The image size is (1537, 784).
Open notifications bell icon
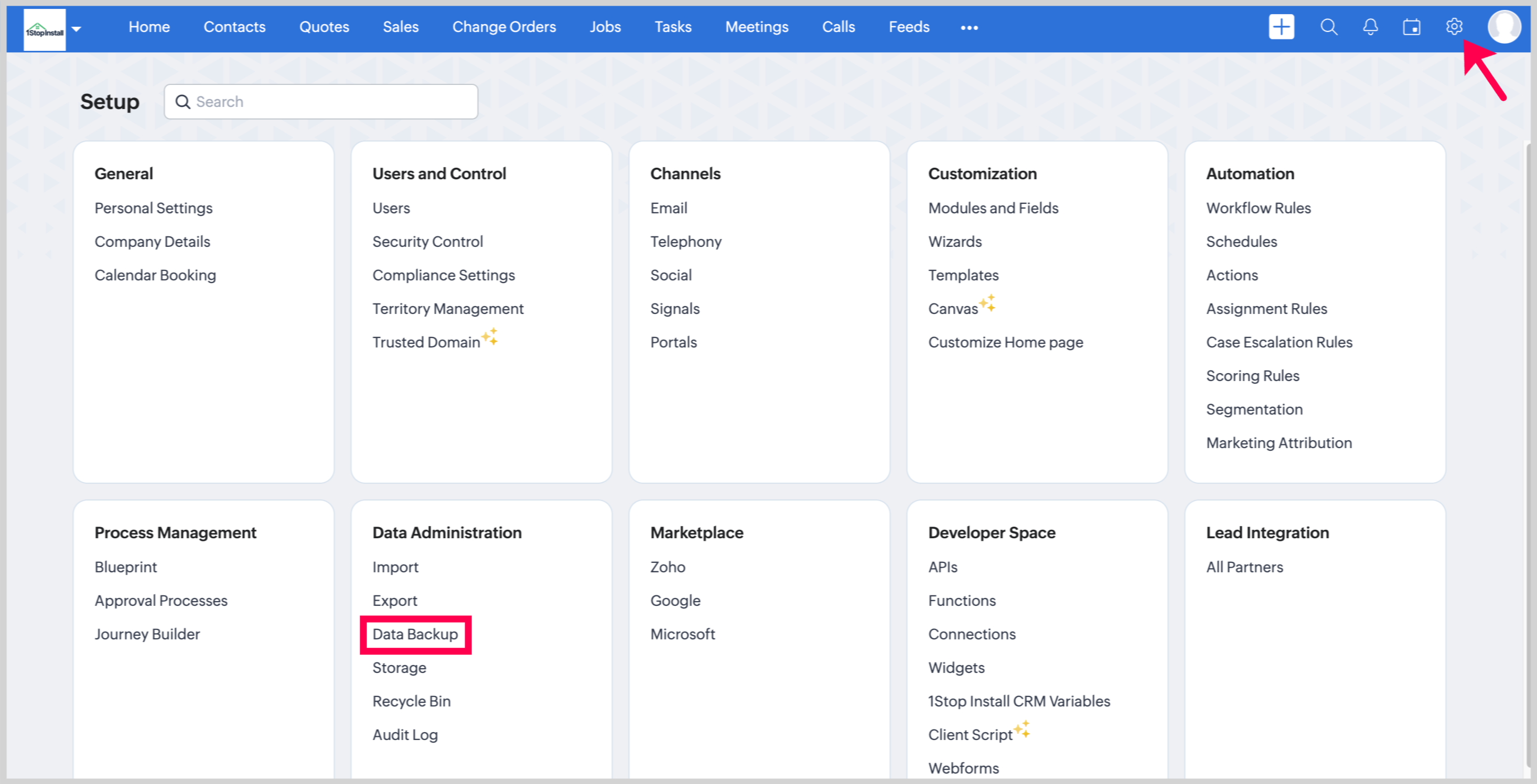point(1370,27)
